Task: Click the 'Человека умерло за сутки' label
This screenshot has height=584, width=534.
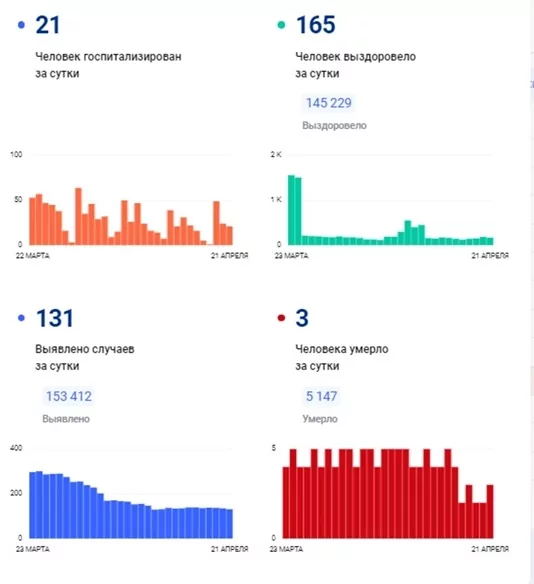Action: click(342, 358)
